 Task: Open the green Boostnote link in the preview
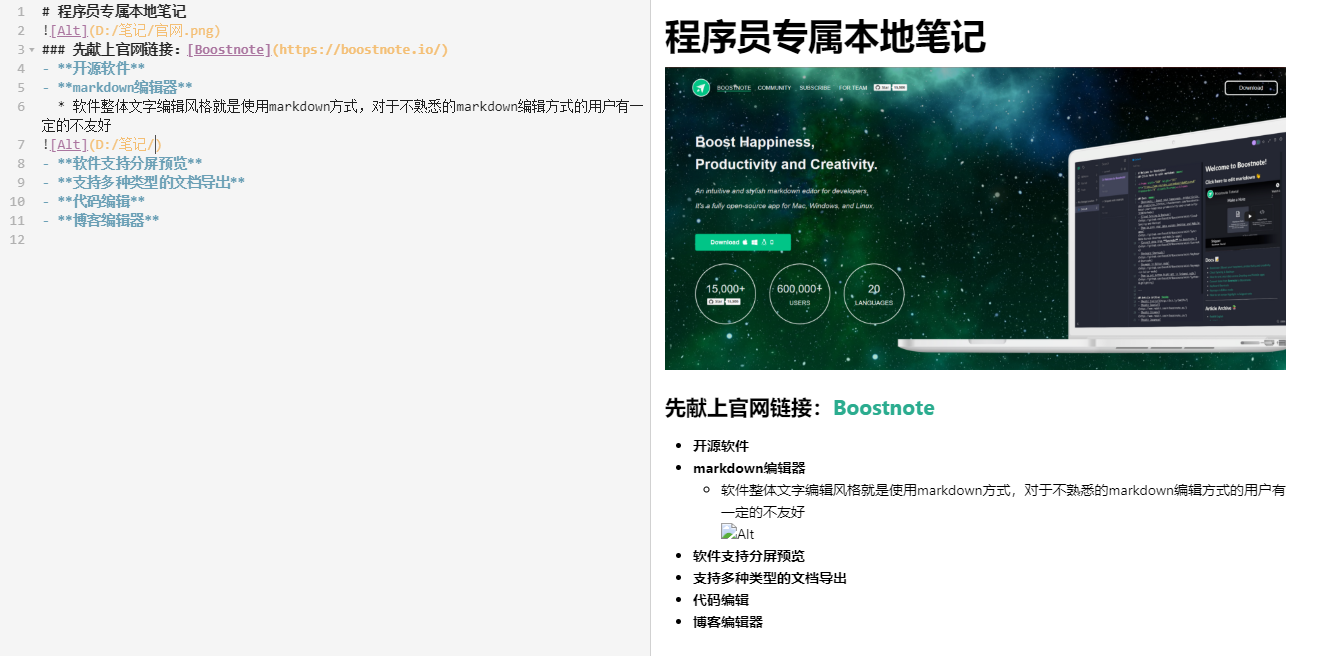(884, 408)
